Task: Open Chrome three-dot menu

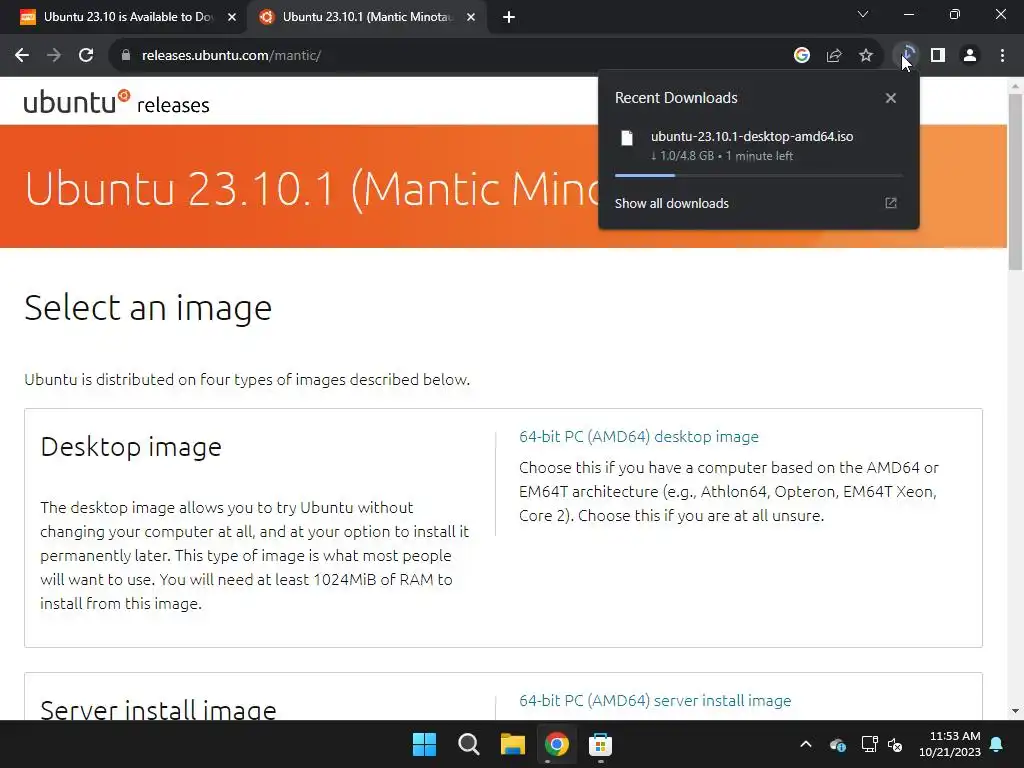Action: pyautogui.click(x=1002, y=56)
